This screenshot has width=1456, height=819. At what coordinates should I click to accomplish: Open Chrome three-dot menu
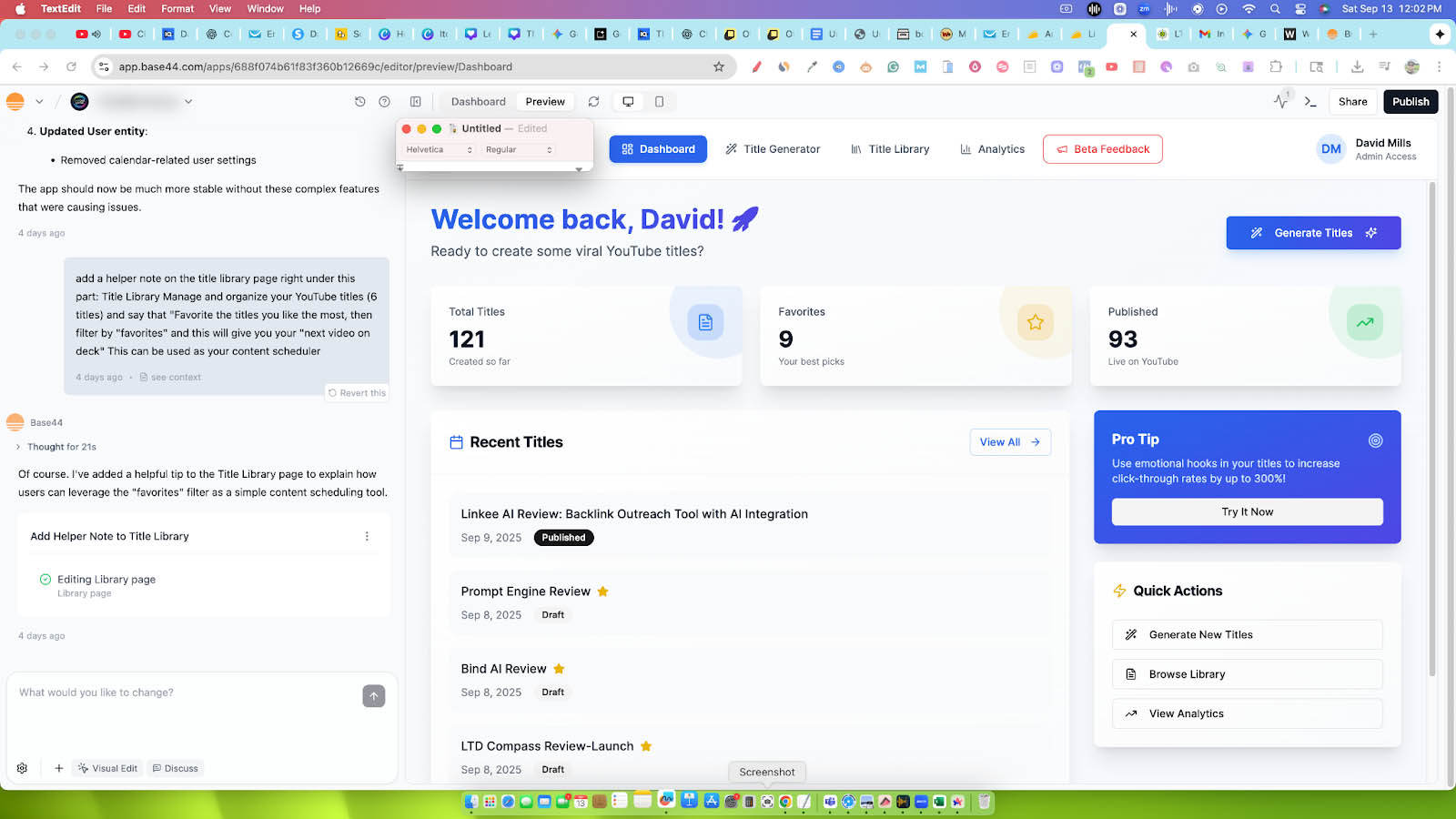pos(1439,66)
